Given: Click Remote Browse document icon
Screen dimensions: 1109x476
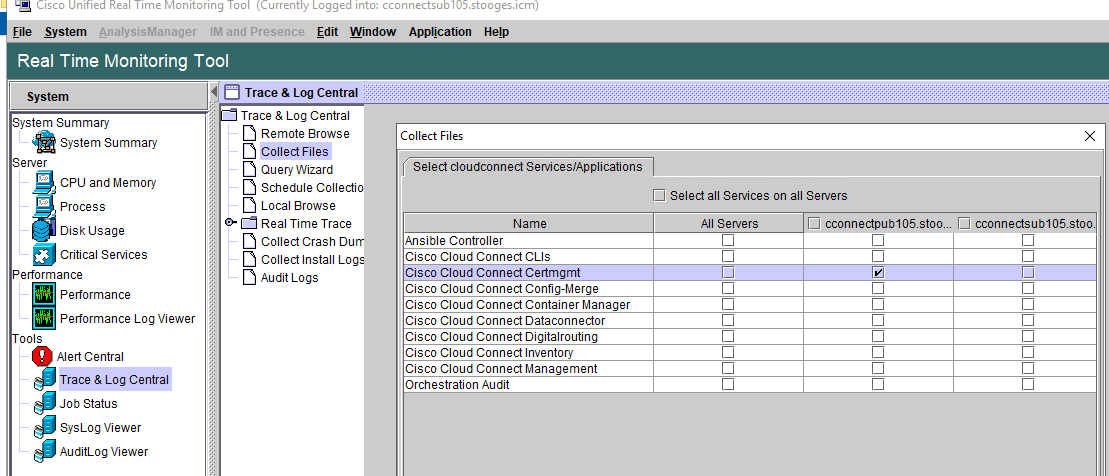Looking at the screenshot, I should tap(249, 134).
